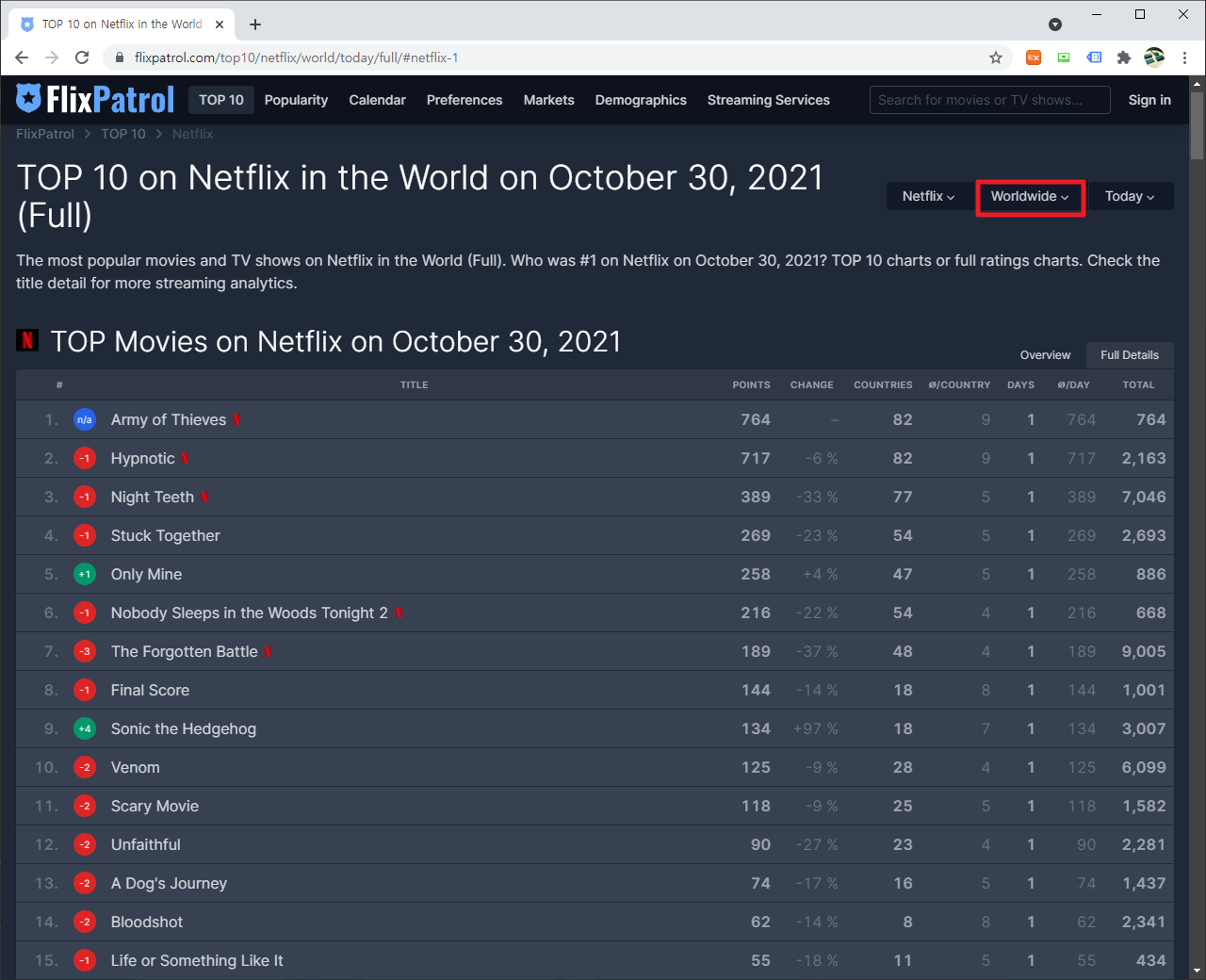Click the -3 badge next to The Forgotten Battle

[x=85, y=651]
